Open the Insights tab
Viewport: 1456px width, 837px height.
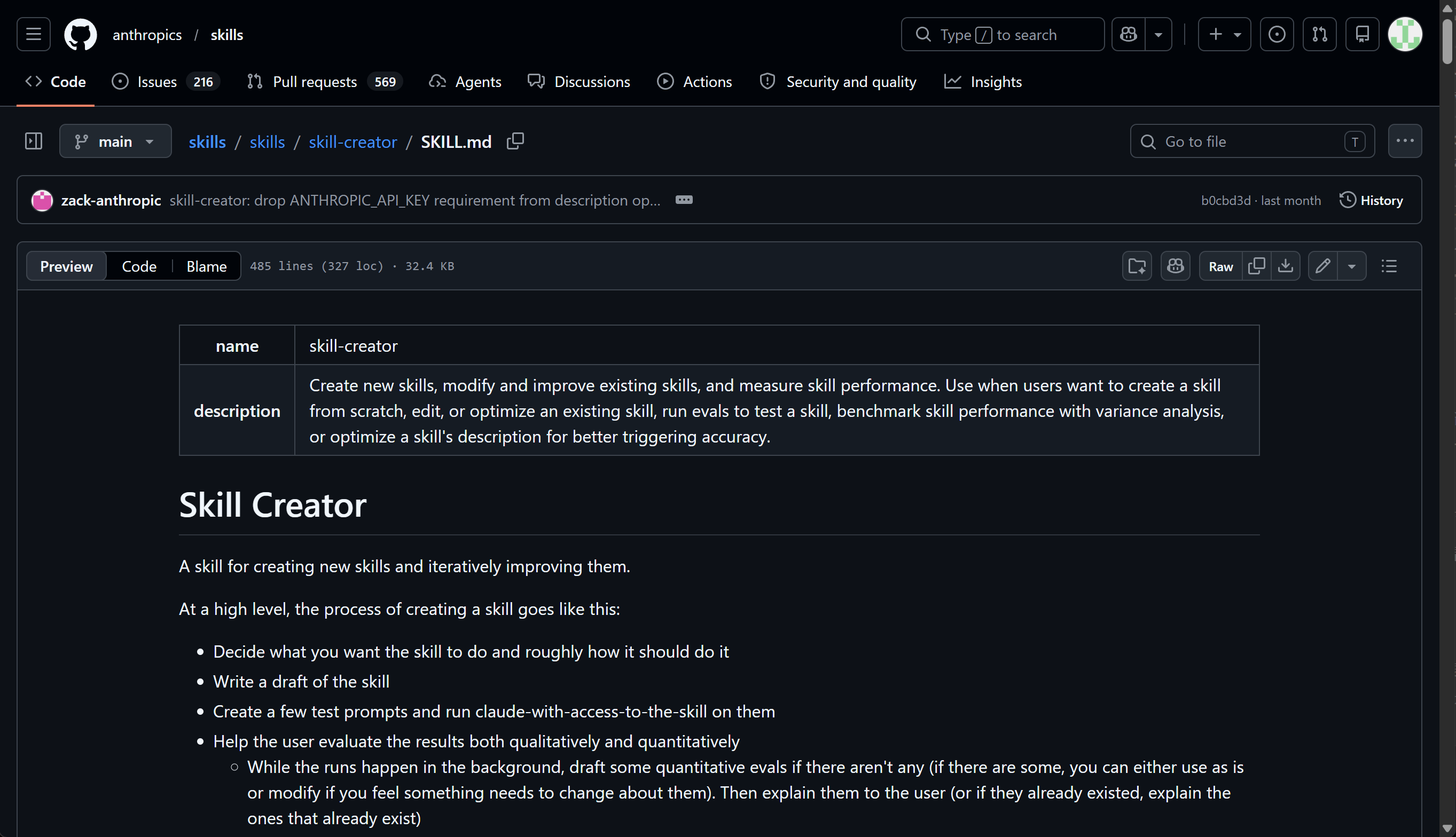coord(983,82)
